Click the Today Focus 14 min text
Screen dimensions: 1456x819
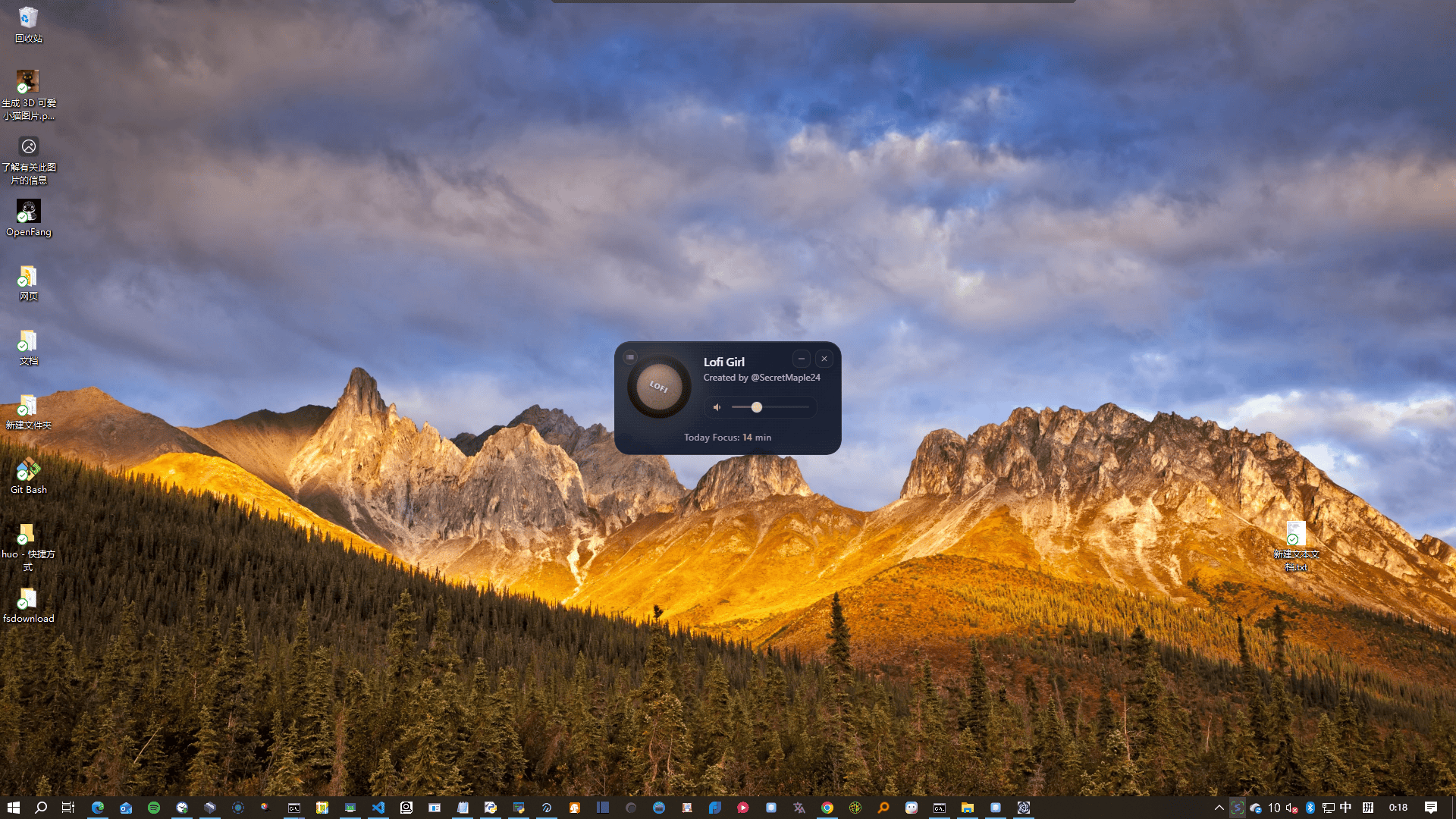pos(727,438)
